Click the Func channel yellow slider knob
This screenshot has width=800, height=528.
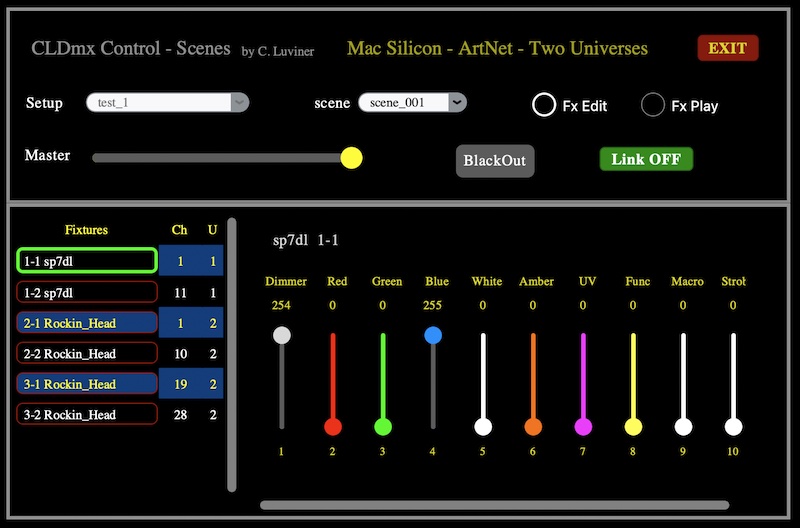coord(633,426)
